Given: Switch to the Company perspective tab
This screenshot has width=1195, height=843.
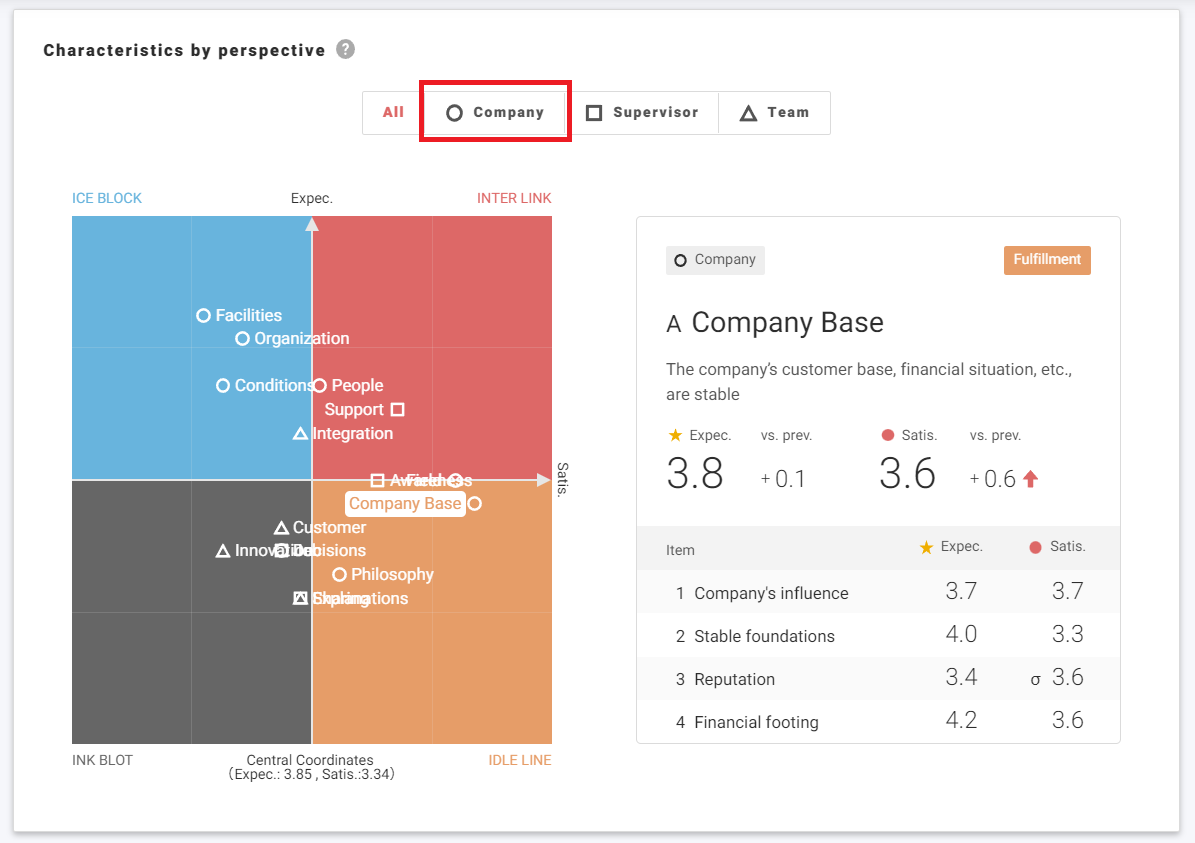Looking at the screenshot, I should (495, 113).
